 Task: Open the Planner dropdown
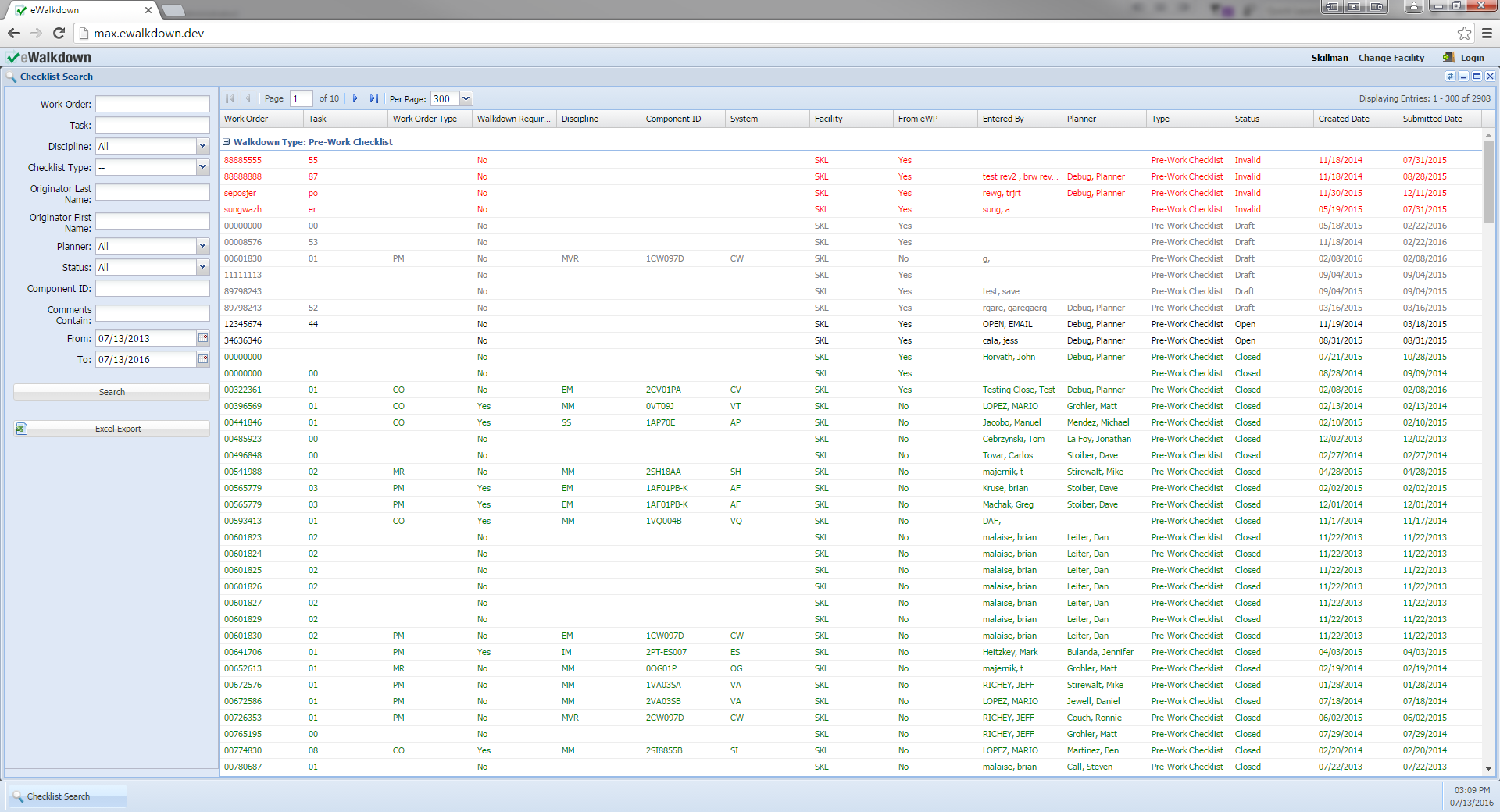pos(202,246)
